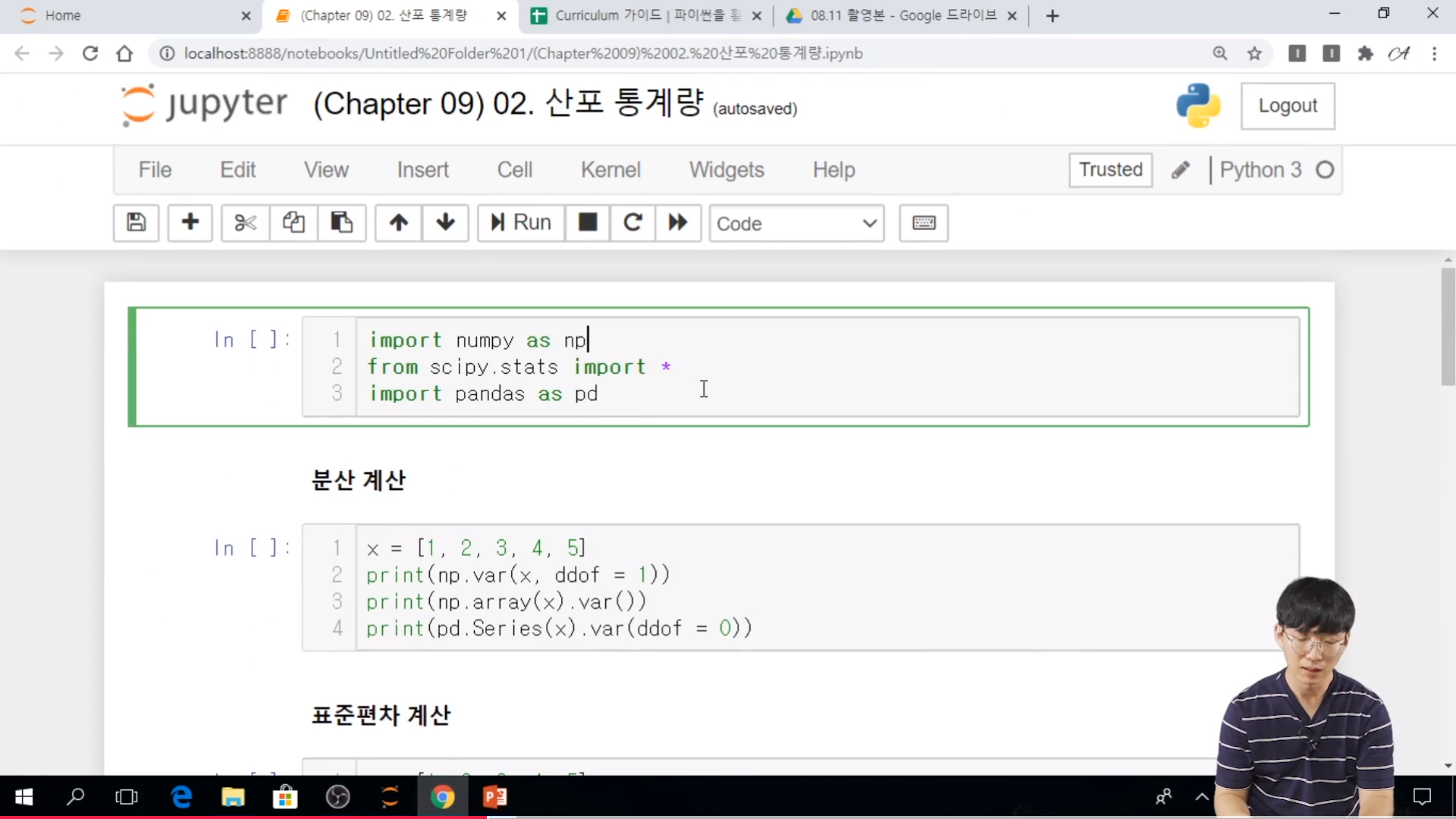Viewport: 1456px width, 819px height.
Task: Bookmark this page with the star icon
Action: [1254, 53]
